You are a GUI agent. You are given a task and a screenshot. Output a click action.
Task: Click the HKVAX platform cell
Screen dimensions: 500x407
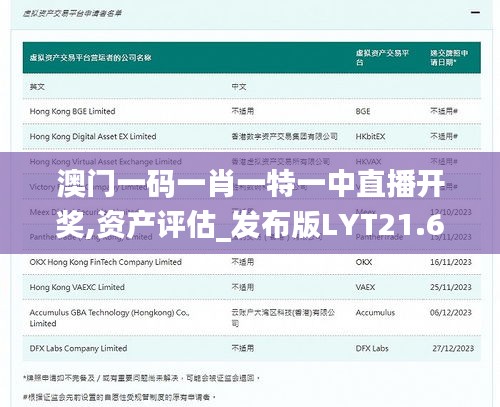[x=368, y=162]
